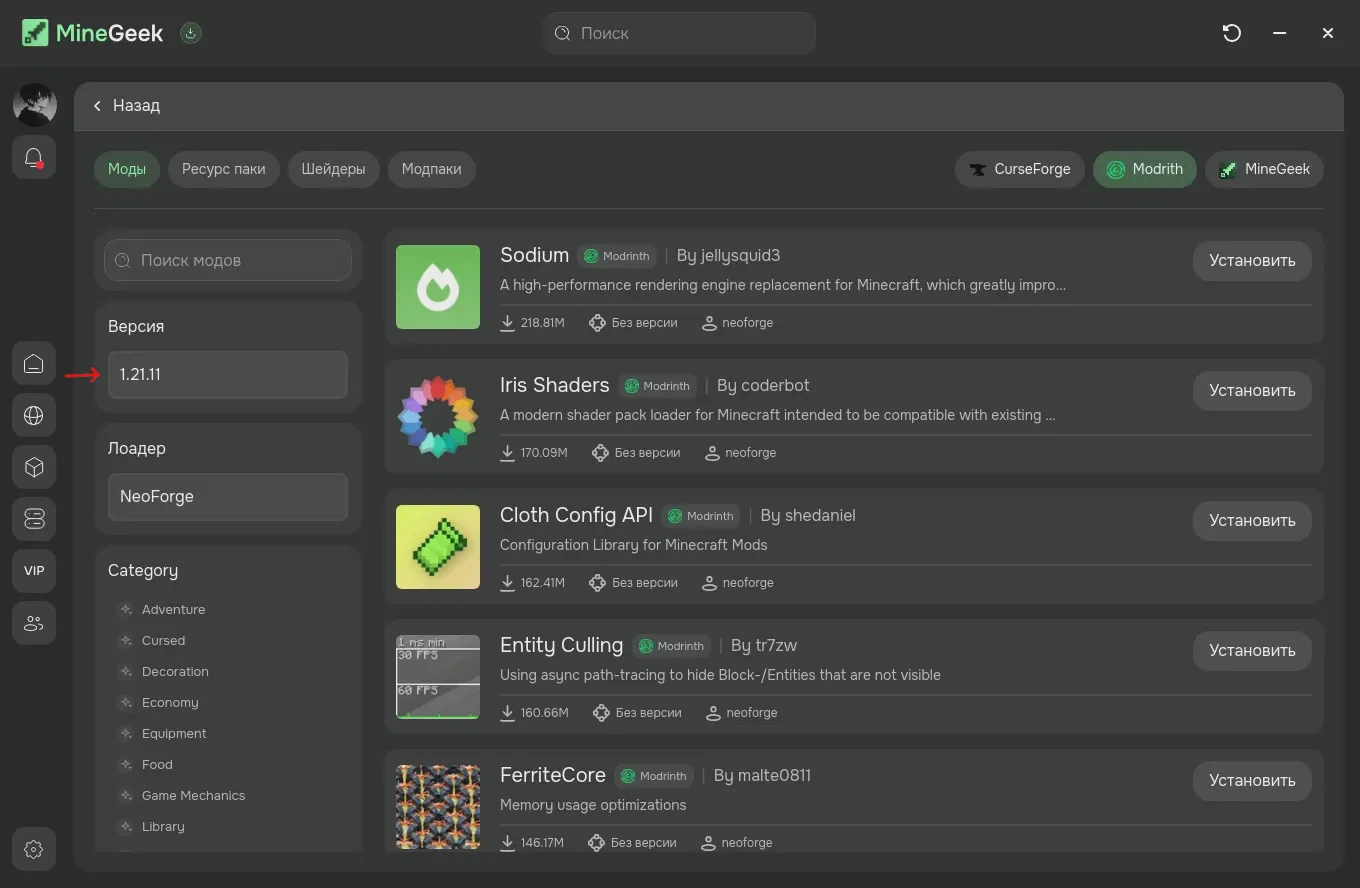Viewport: 1360px width, 888px height.
Task: Click the Cursed category icon
Action: coord(125,640)
